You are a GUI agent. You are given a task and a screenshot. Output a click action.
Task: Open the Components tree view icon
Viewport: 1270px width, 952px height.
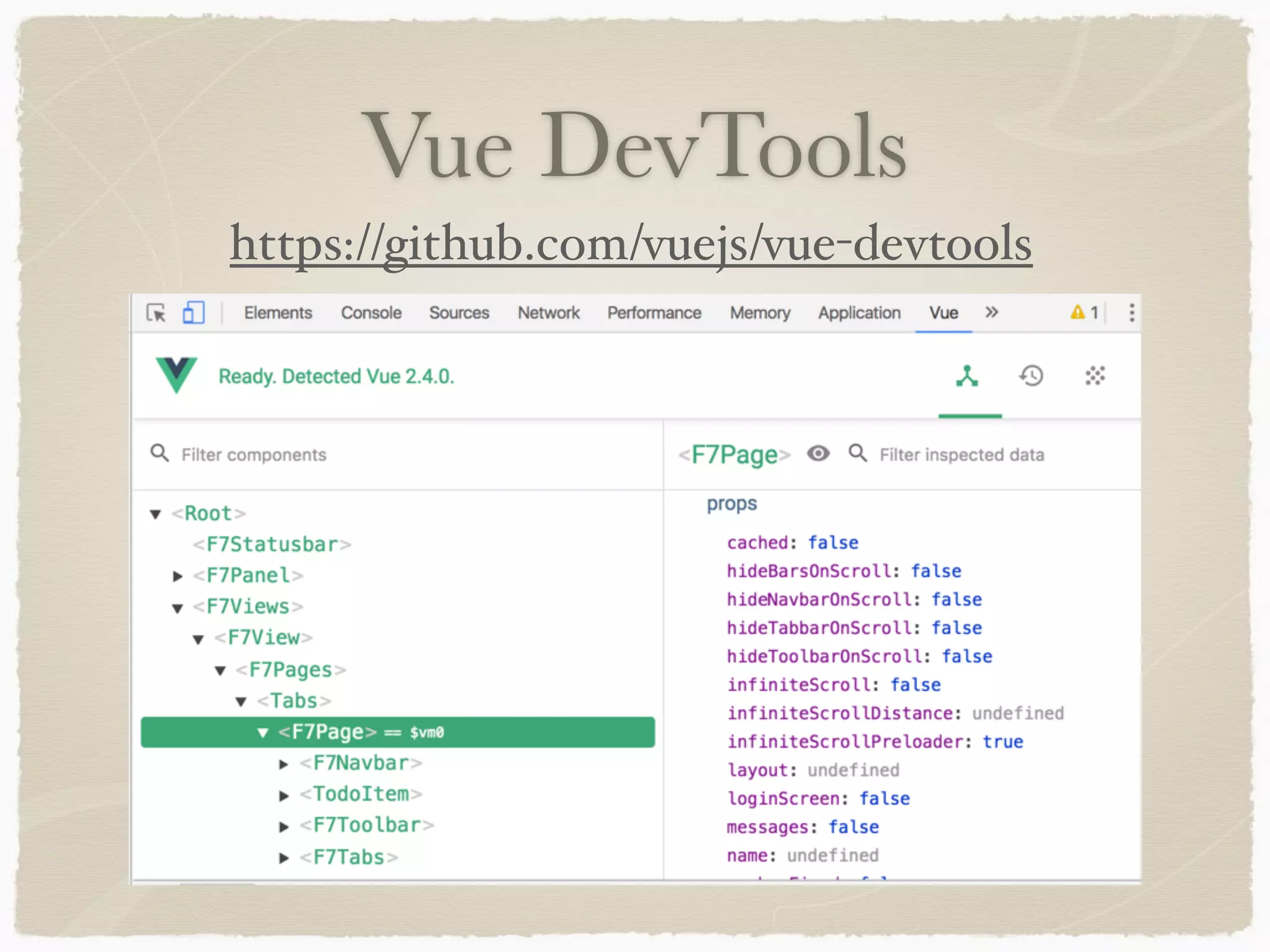coord(967,376)
